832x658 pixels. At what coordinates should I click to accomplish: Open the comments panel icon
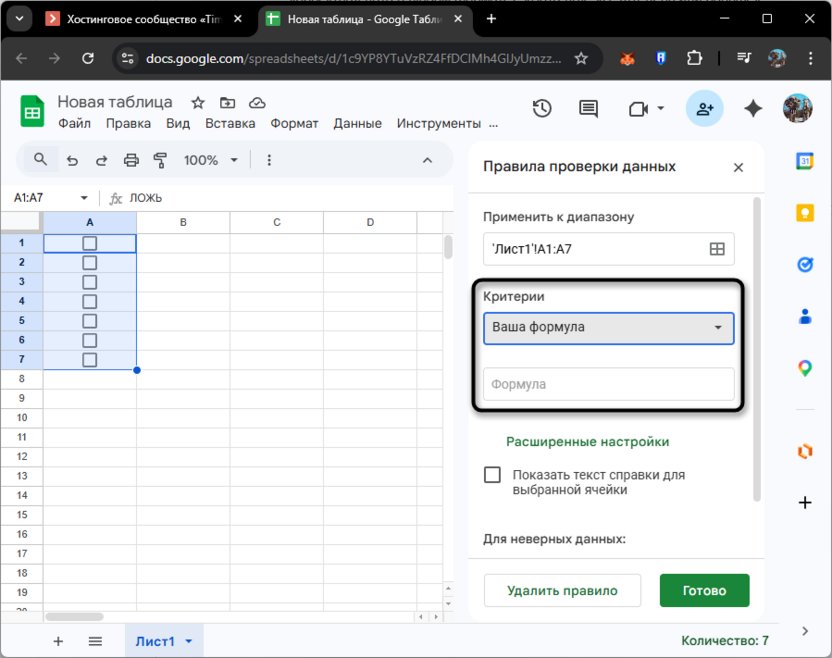[587, 108]
